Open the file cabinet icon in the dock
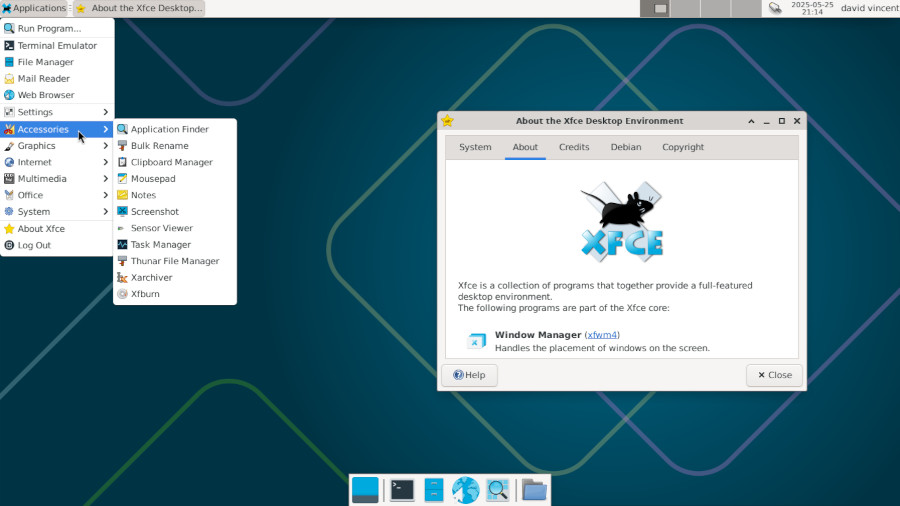This screenshot has height=506, width=900. tap(433, 490)
